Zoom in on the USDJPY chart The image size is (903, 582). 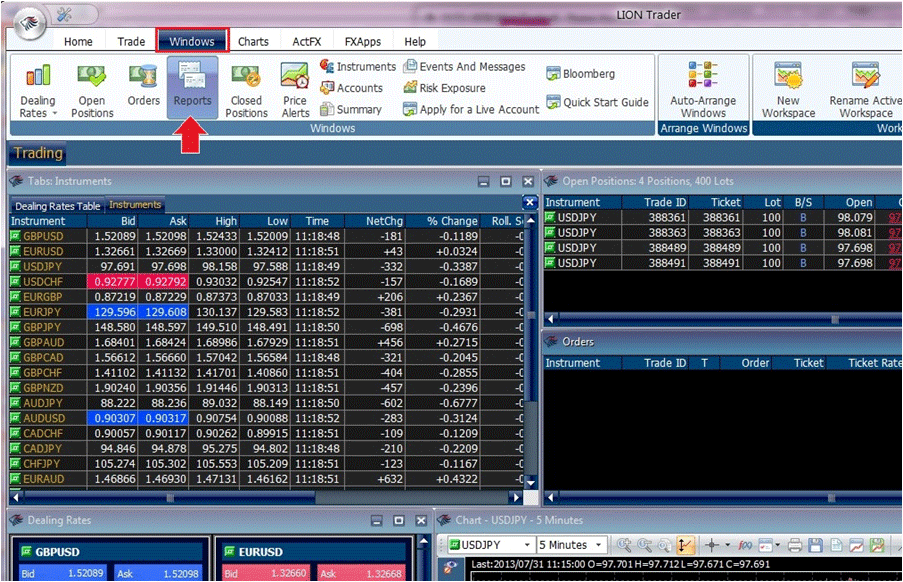coord(624,545)
